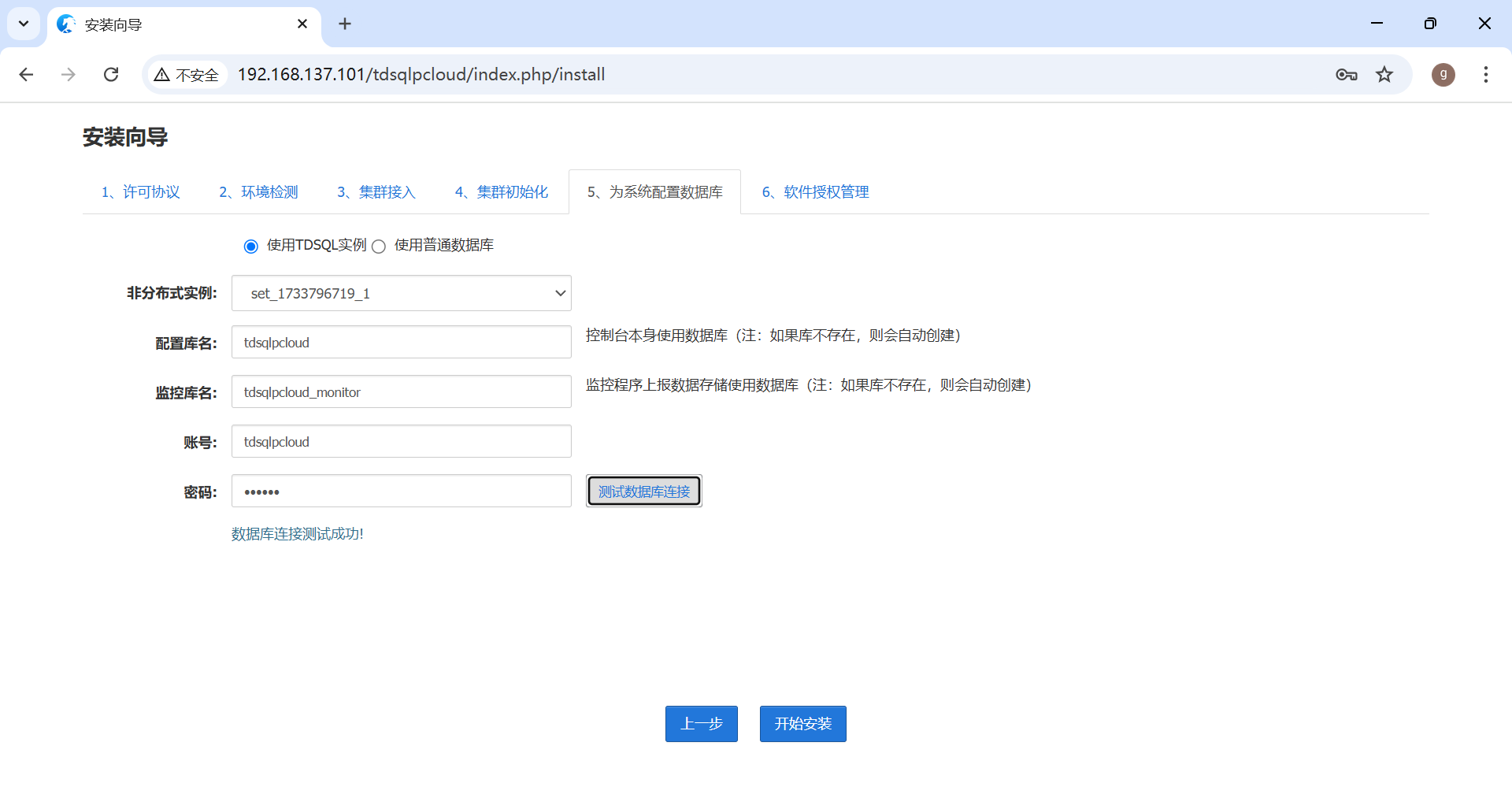Click the 不安全 security warning badge
The image size is (1512, 794).
coord(187,75)
